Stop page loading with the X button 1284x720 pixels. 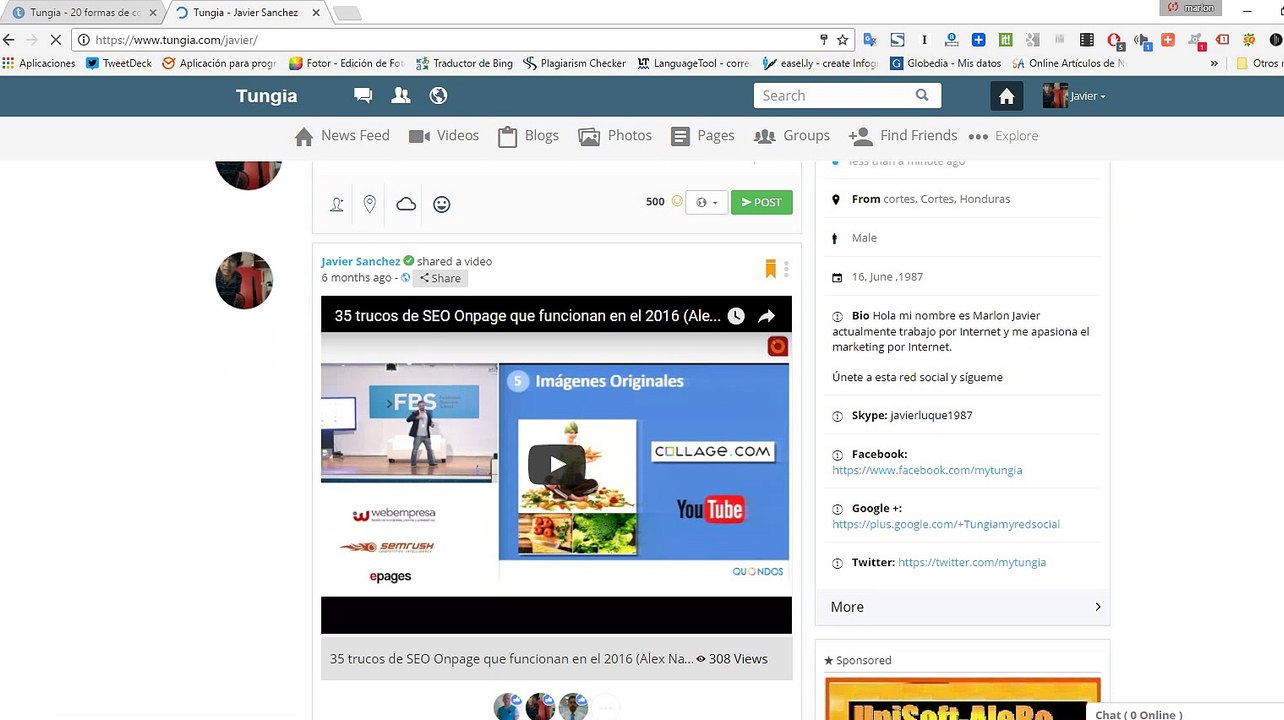(56, 40)
